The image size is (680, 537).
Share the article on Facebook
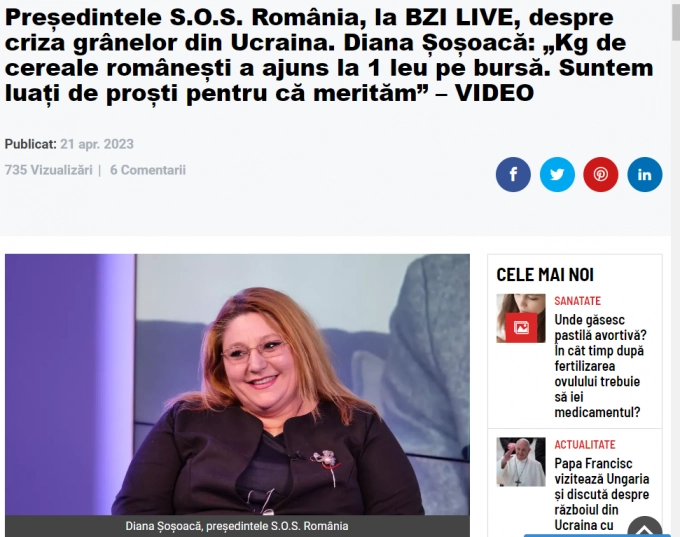pyautogui.click(x=513, y=174)
